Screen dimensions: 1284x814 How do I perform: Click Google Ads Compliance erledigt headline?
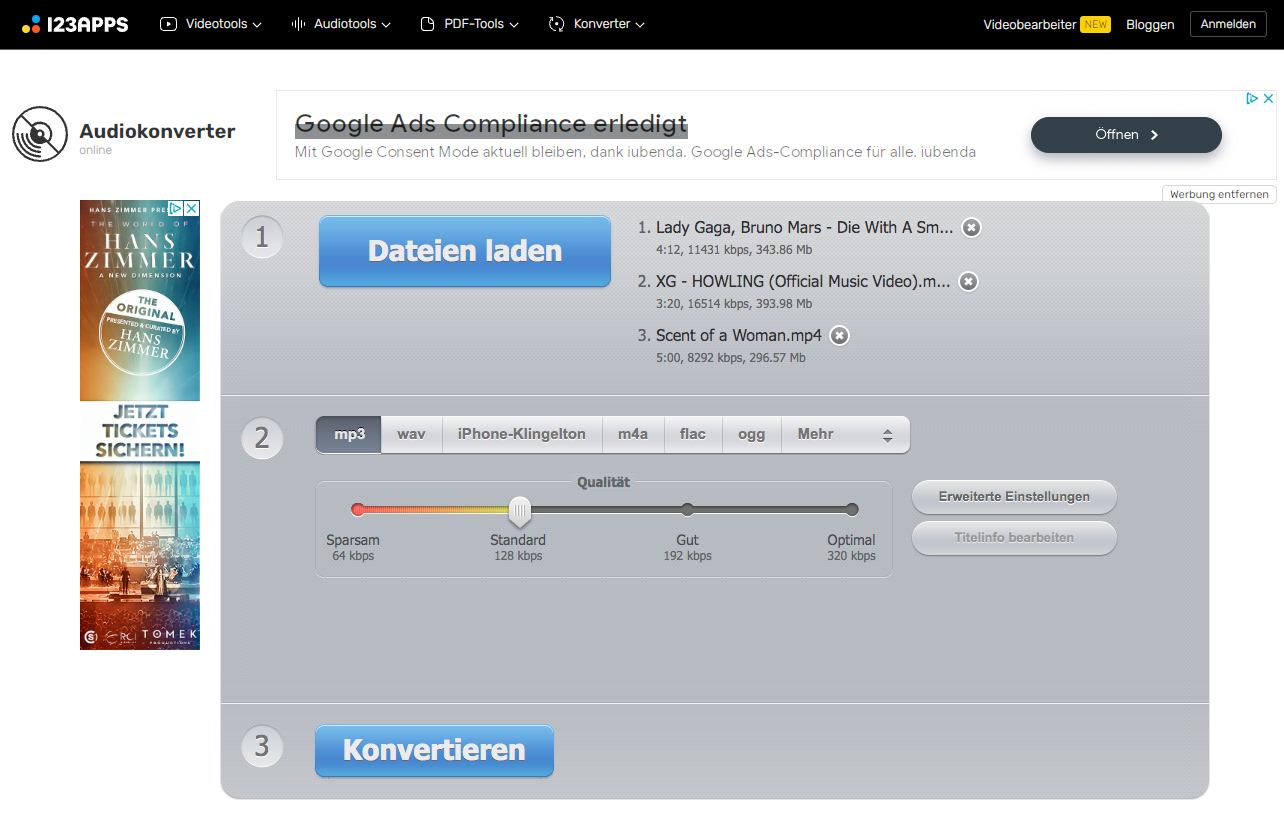(491, 124)
